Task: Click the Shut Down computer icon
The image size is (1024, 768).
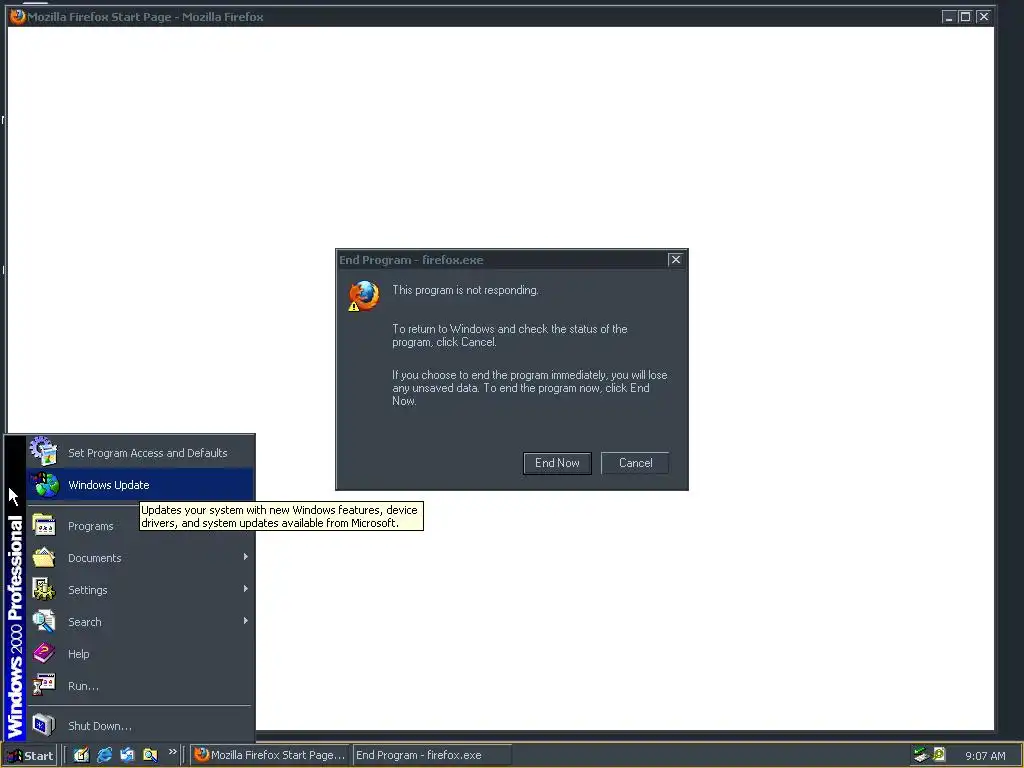Action: tap(44, 725)
